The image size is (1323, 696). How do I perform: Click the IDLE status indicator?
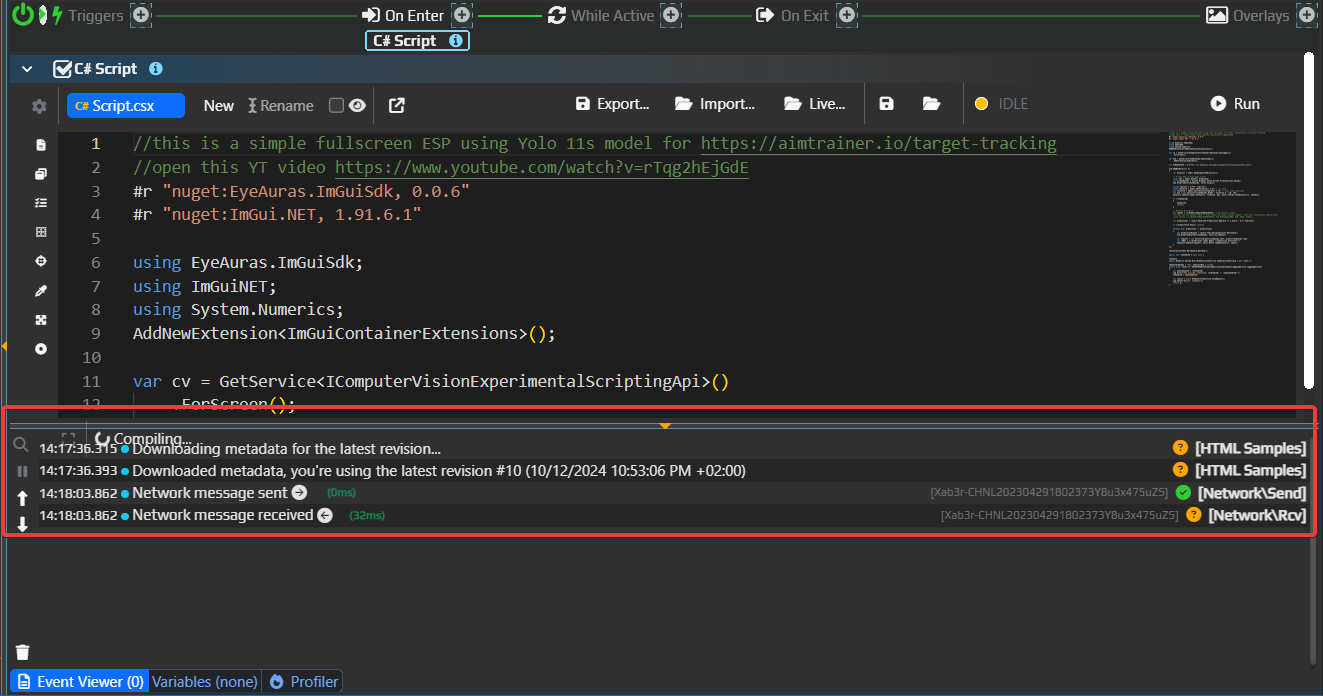tap(1002, 104)
